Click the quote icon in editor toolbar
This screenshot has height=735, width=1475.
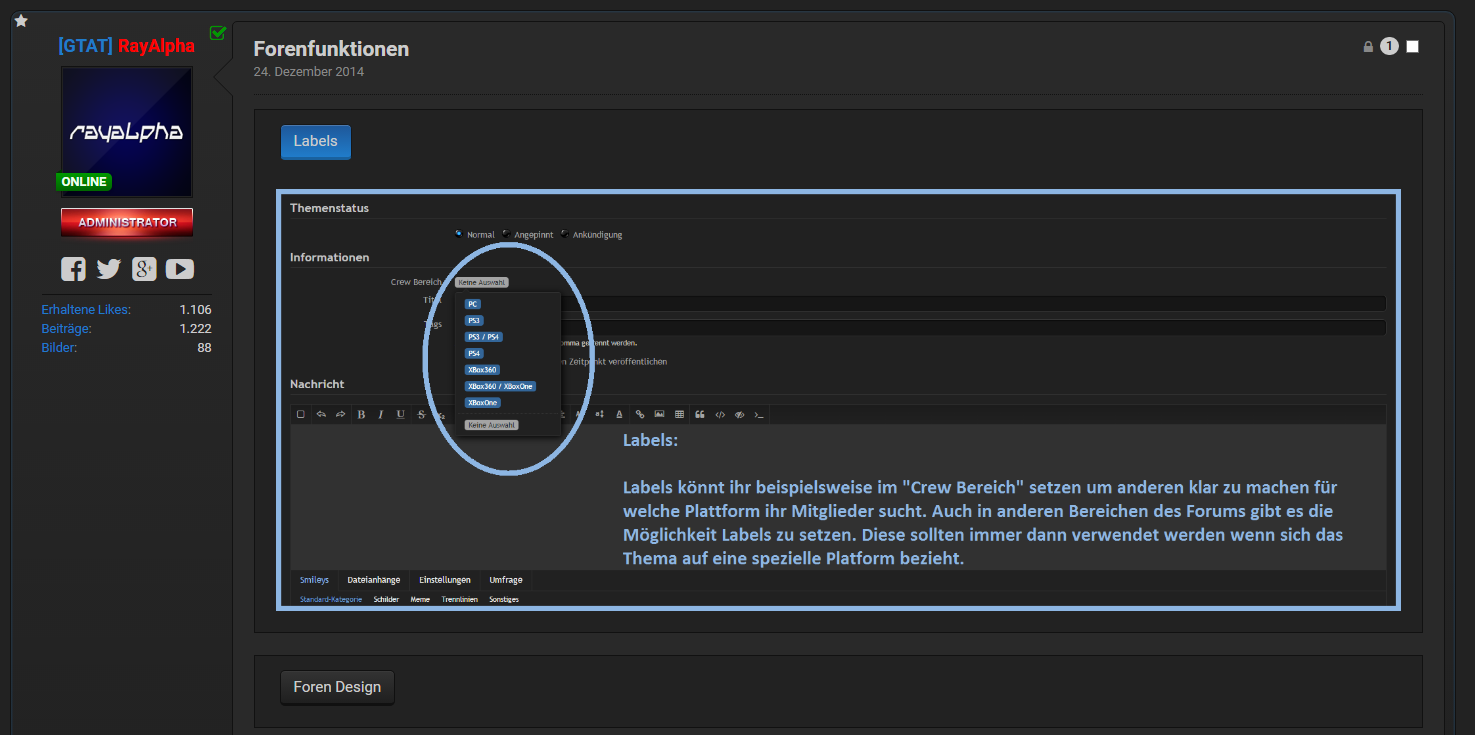pyautogui.click(x=699, y=414)
